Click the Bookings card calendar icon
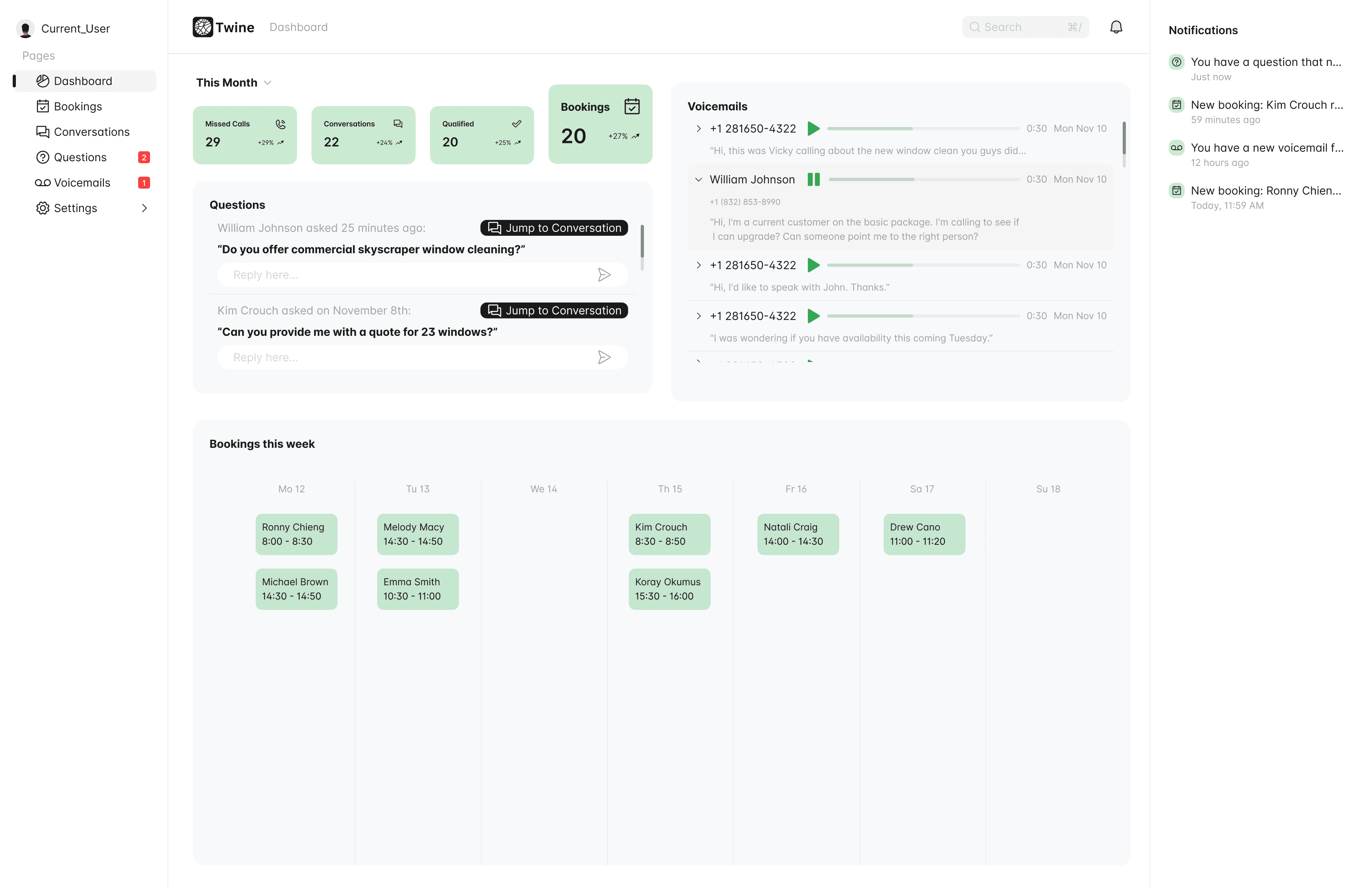 [x=632, y=106]
